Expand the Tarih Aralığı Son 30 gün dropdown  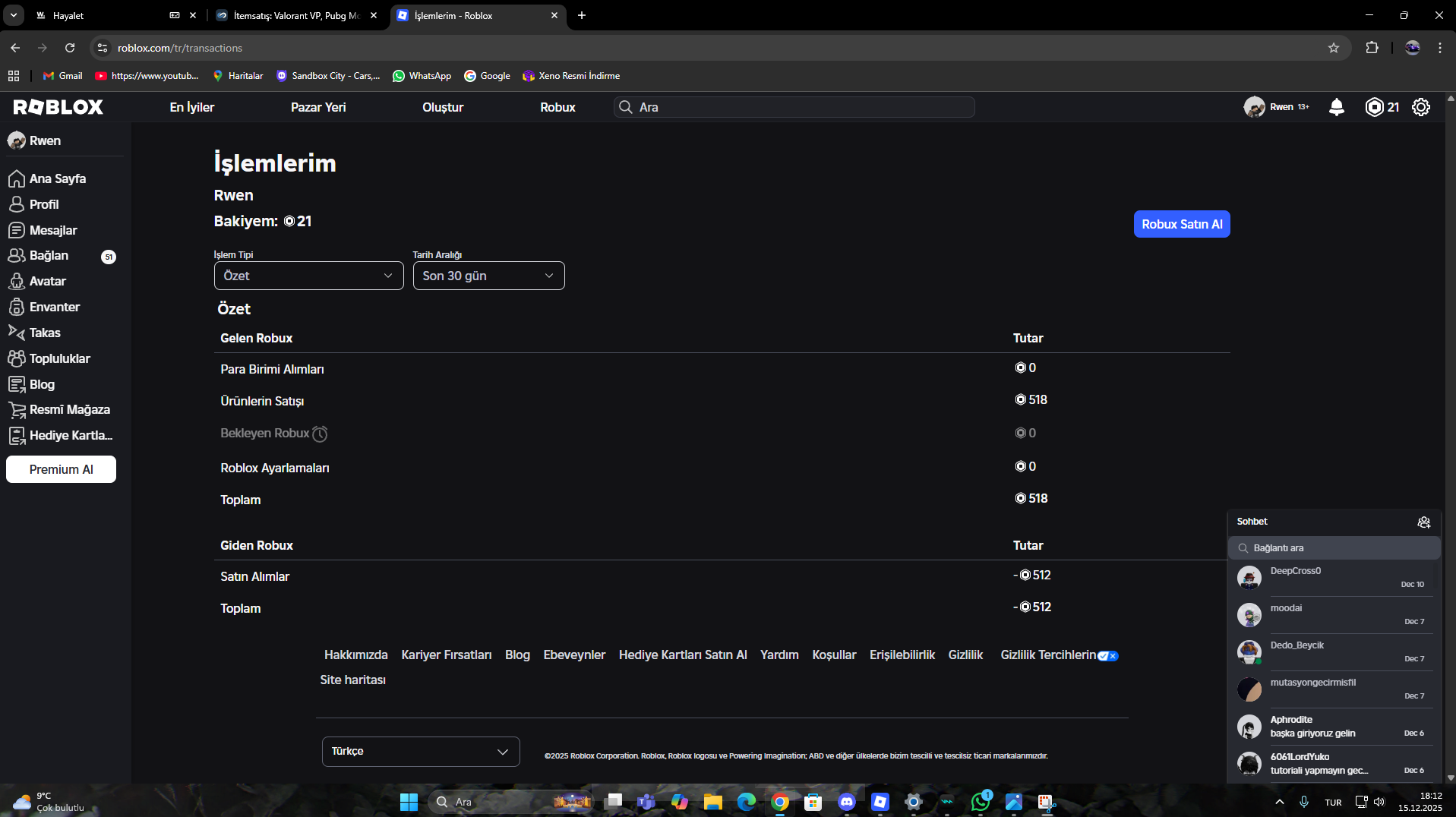(488, 276)
